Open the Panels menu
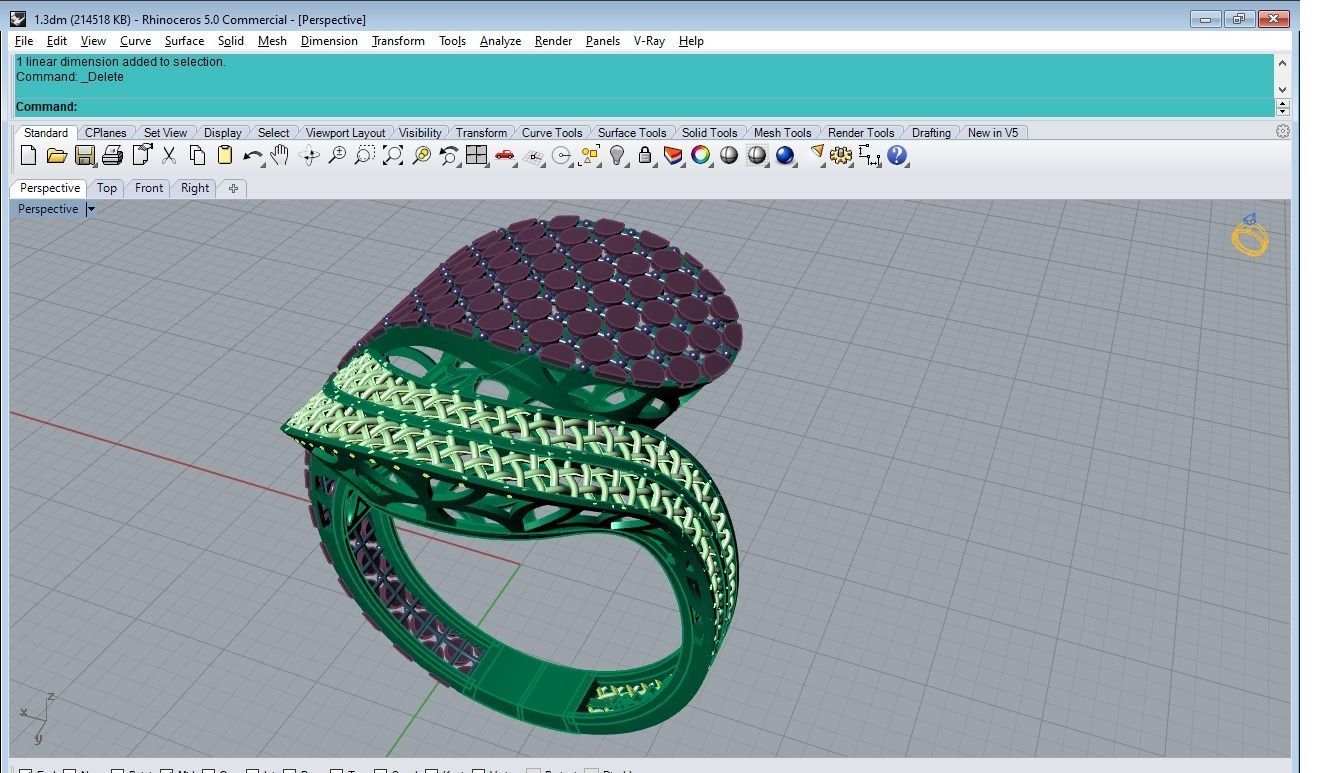This screenshot has height=773, width=1321. point(602,41)
